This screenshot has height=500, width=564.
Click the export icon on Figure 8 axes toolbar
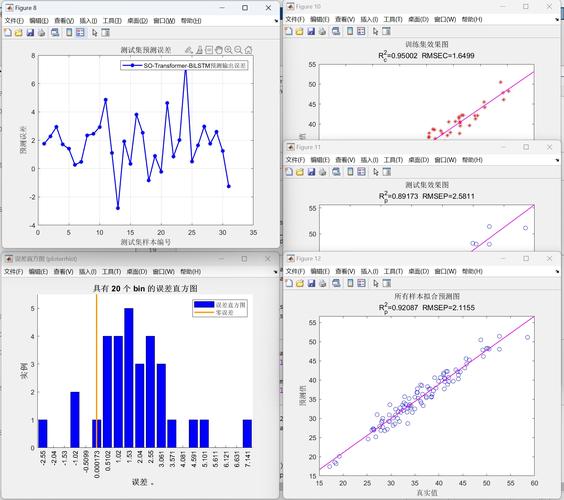pos(189,50)
